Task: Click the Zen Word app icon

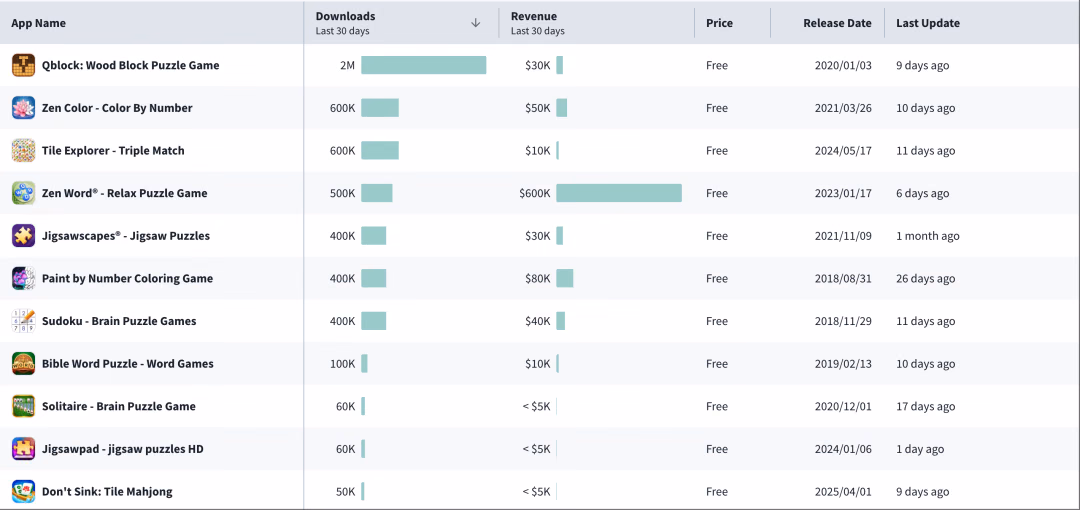Action: 23,193
